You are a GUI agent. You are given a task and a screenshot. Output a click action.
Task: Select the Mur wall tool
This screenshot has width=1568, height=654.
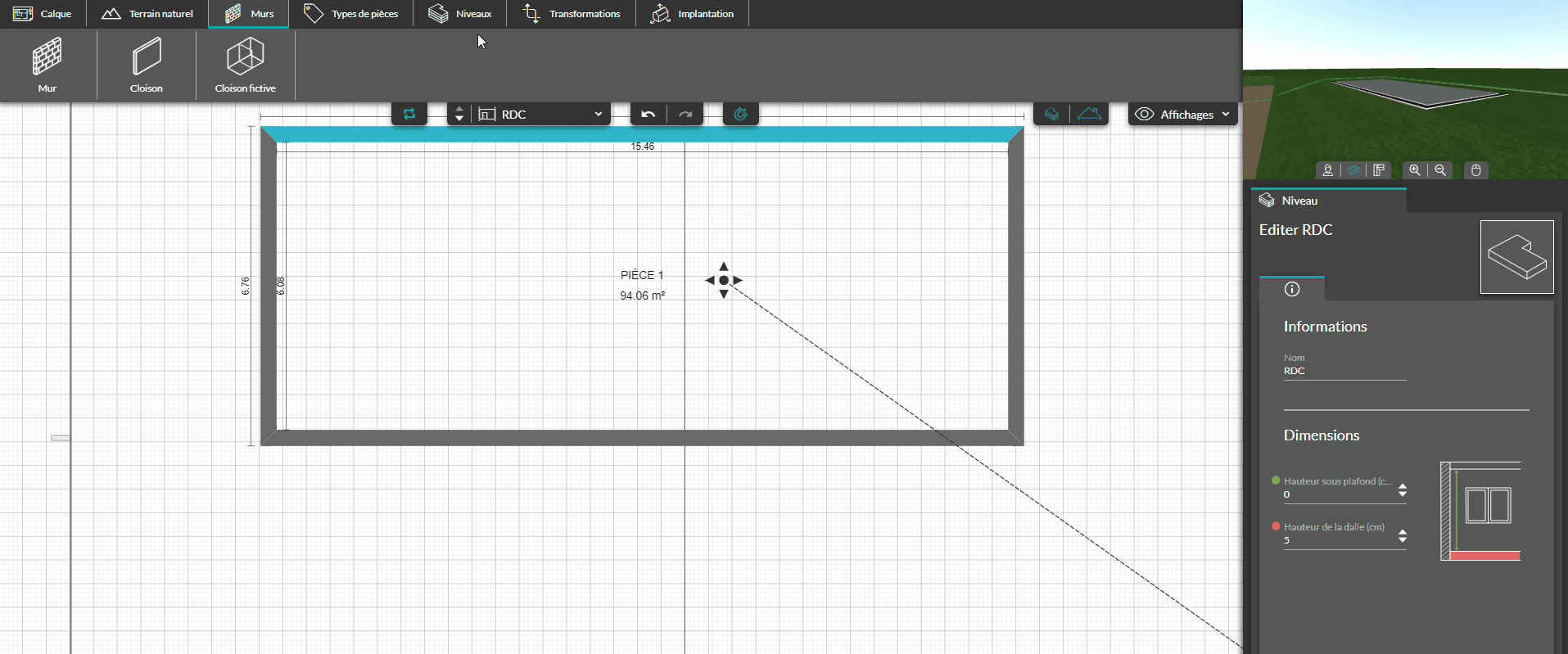point(47,65)
